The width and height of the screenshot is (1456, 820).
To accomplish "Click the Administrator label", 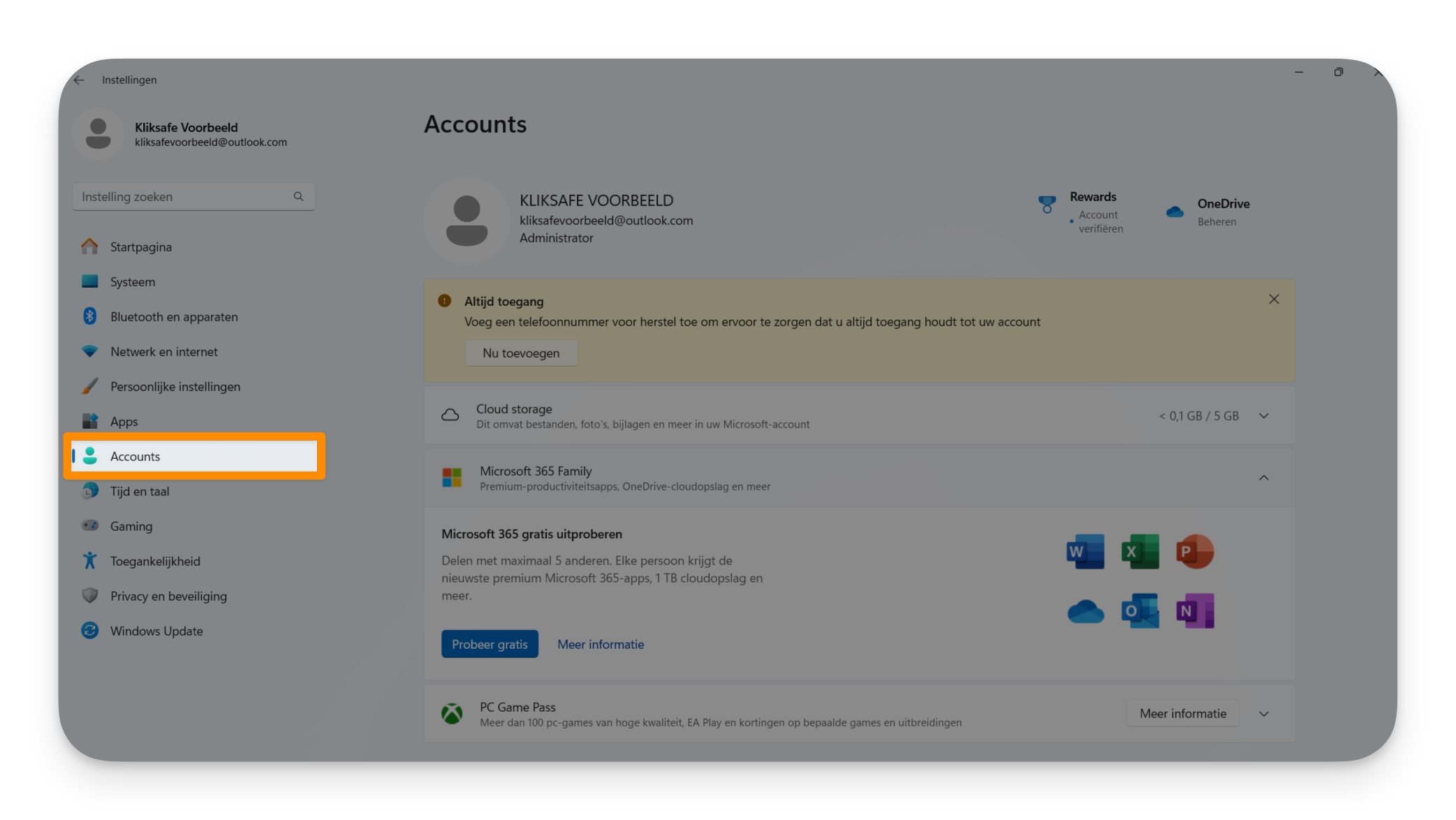I will tap(557, 238).
